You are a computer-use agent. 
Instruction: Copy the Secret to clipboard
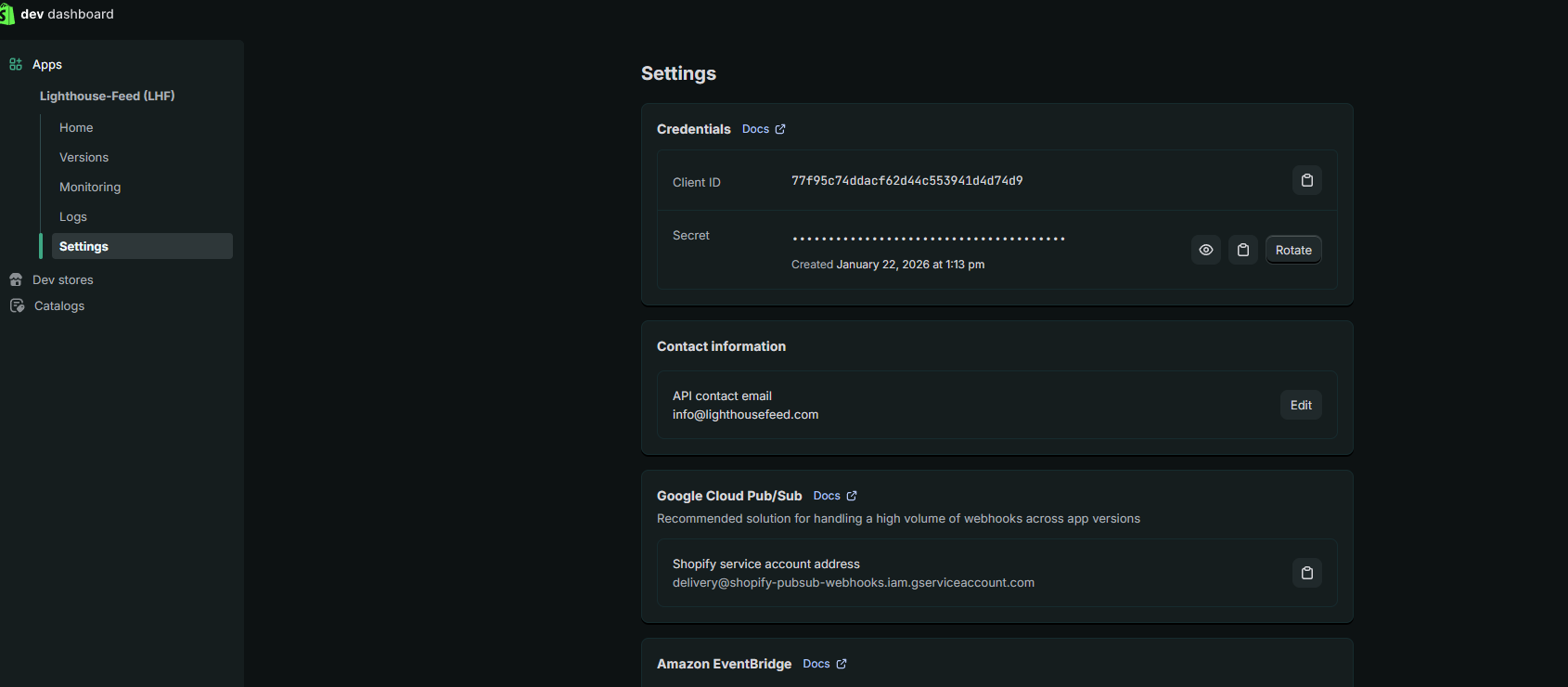pyautogui.click(x=1243, y=250)
